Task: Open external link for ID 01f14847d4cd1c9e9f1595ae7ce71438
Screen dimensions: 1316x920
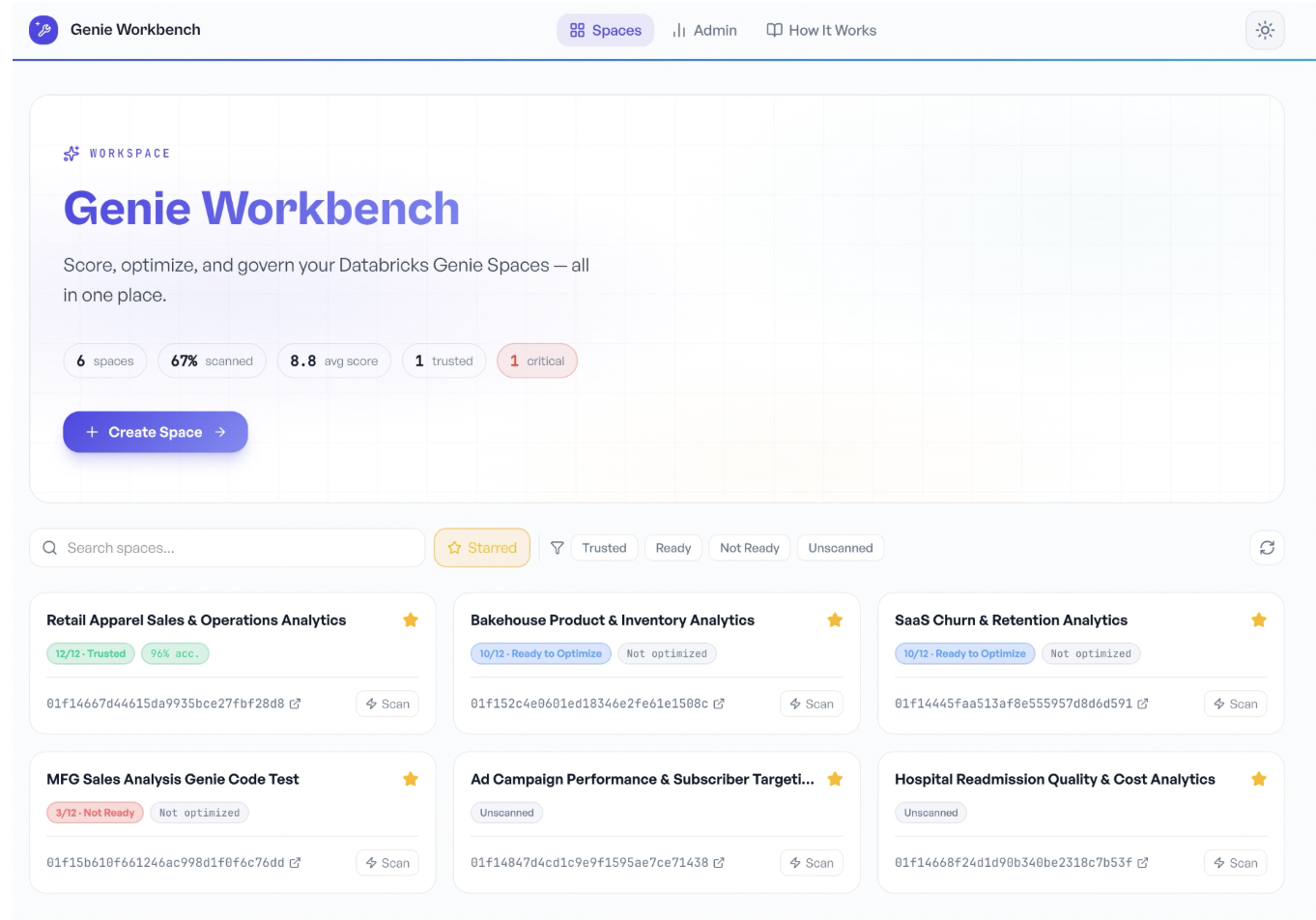Action: tap(719, 863)
